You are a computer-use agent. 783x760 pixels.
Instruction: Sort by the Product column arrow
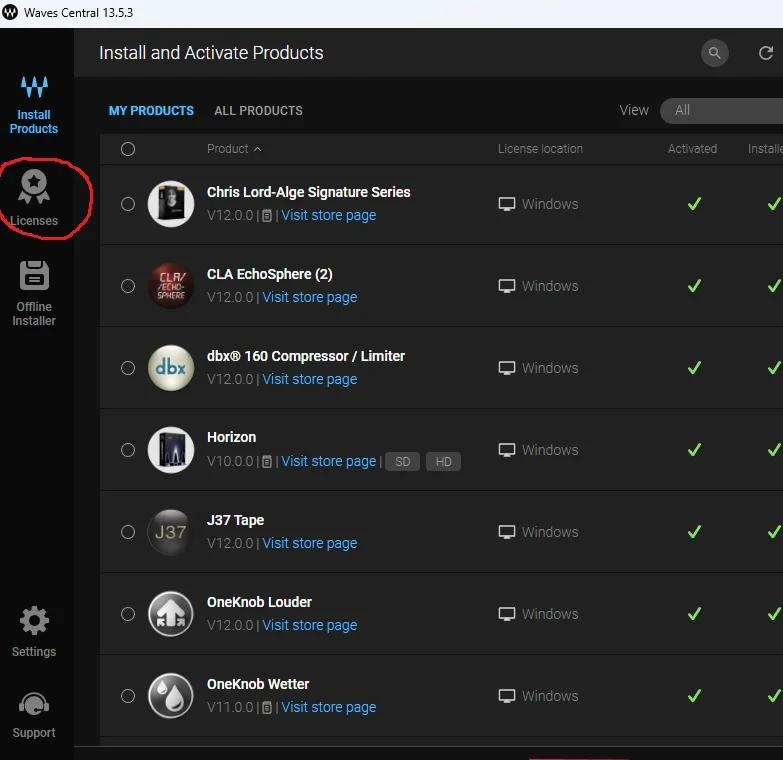coord(258,149)
